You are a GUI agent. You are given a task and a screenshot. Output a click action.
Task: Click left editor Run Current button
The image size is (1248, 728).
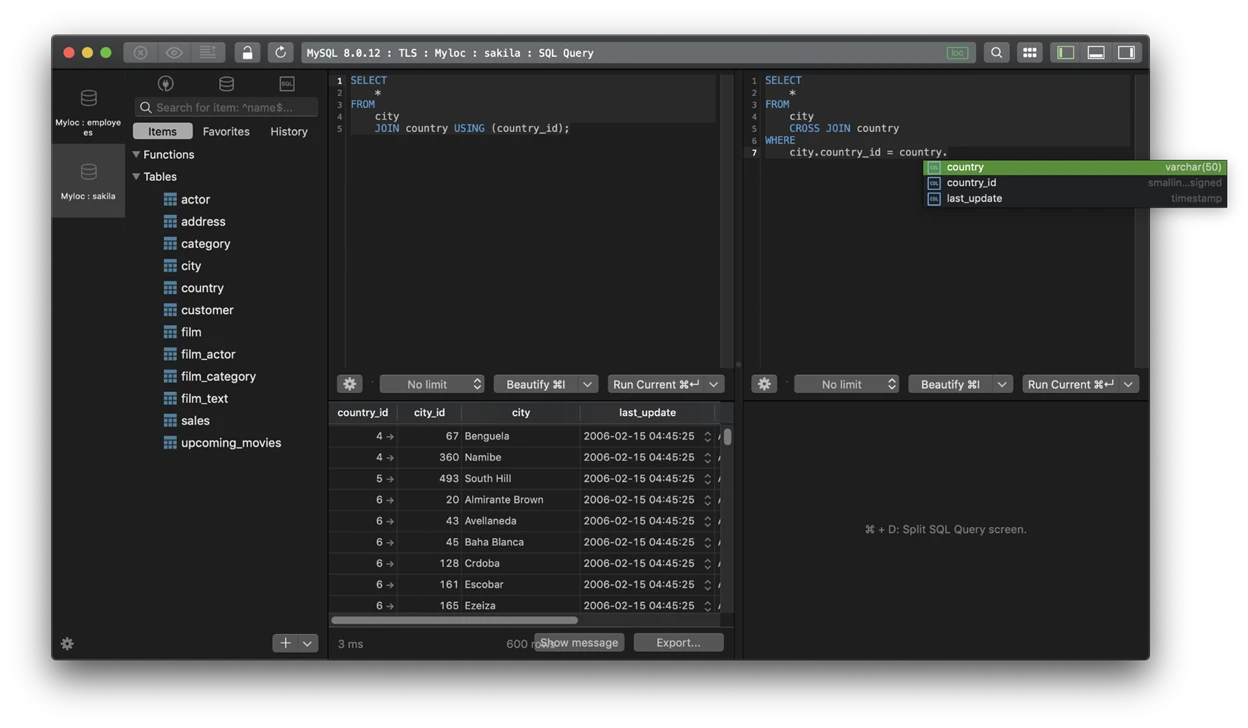(x=656, y=384)
